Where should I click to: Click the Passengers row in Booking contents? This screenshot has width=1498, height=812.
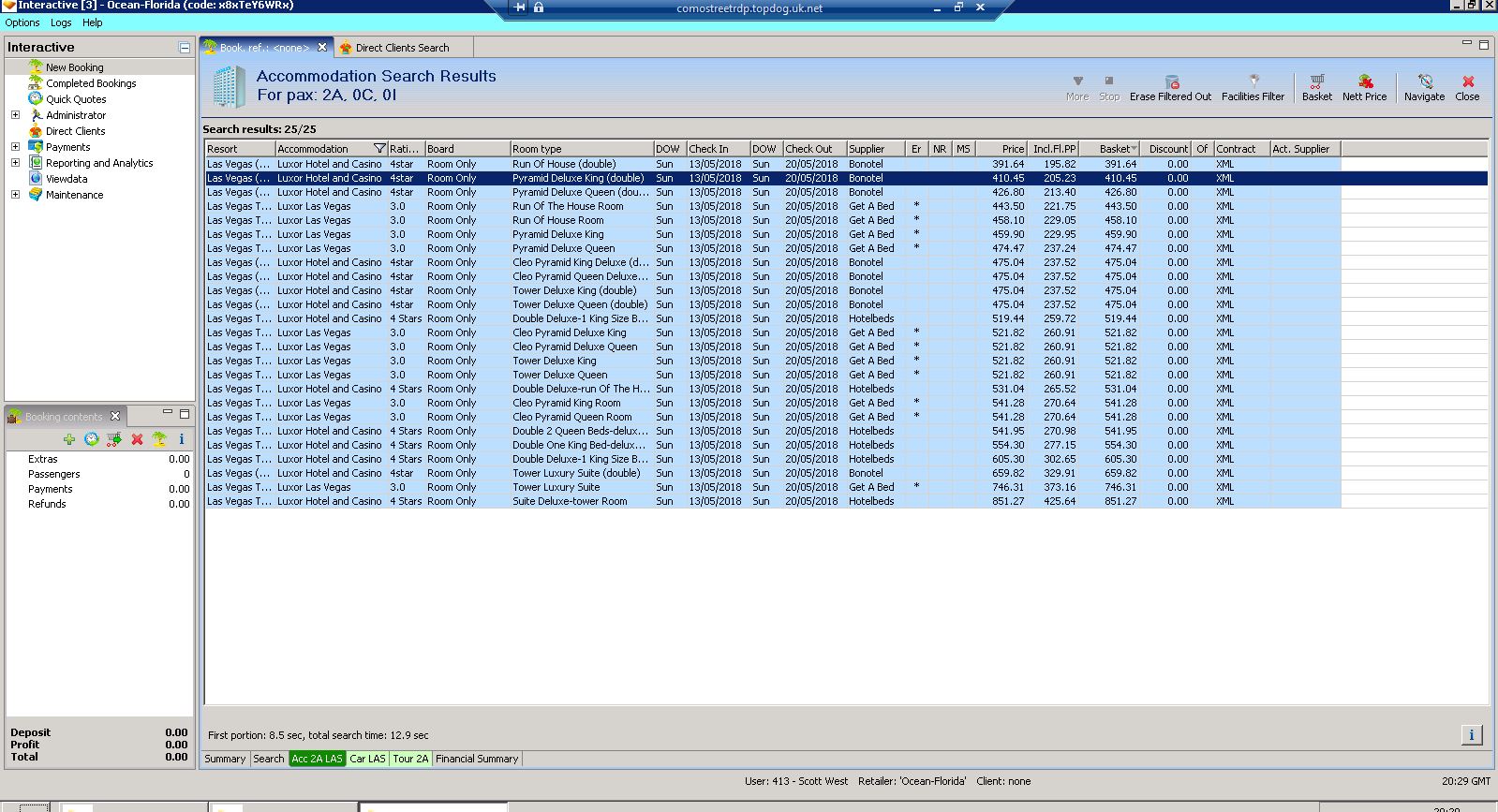point(99,474)
